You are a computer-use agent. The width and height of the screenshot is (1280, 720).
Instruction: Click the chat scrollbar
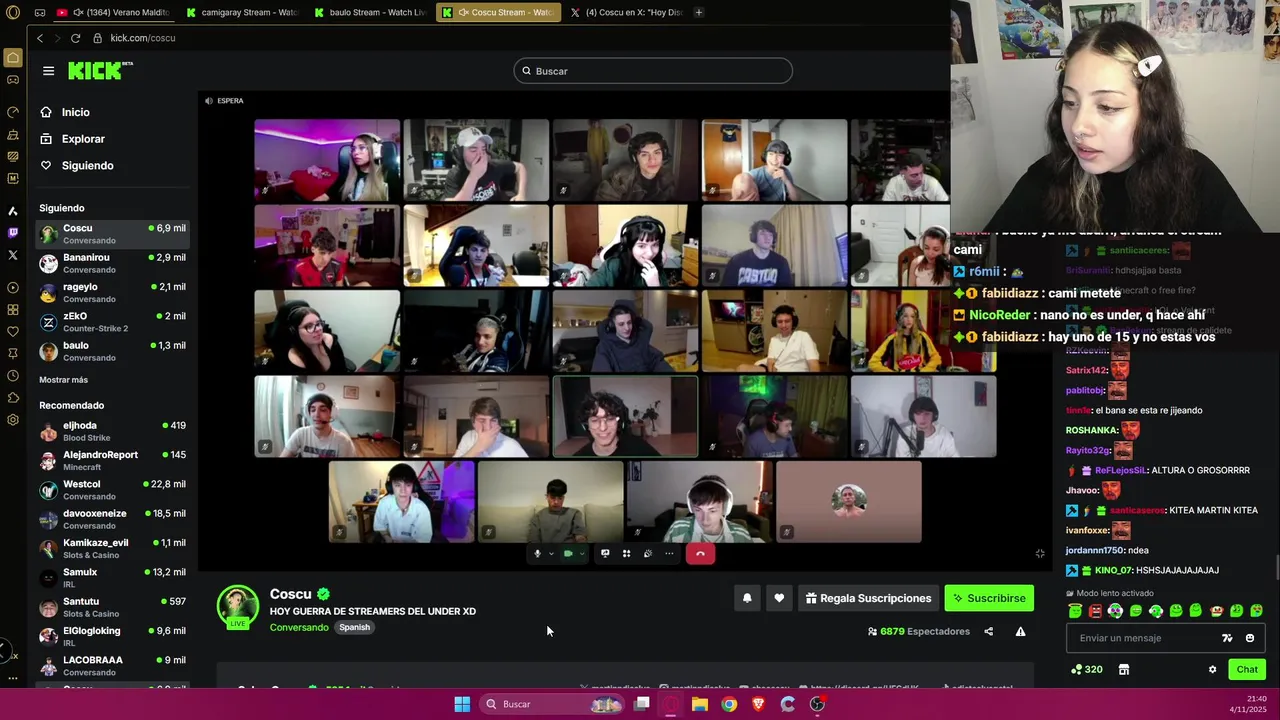pos(1276,566)
